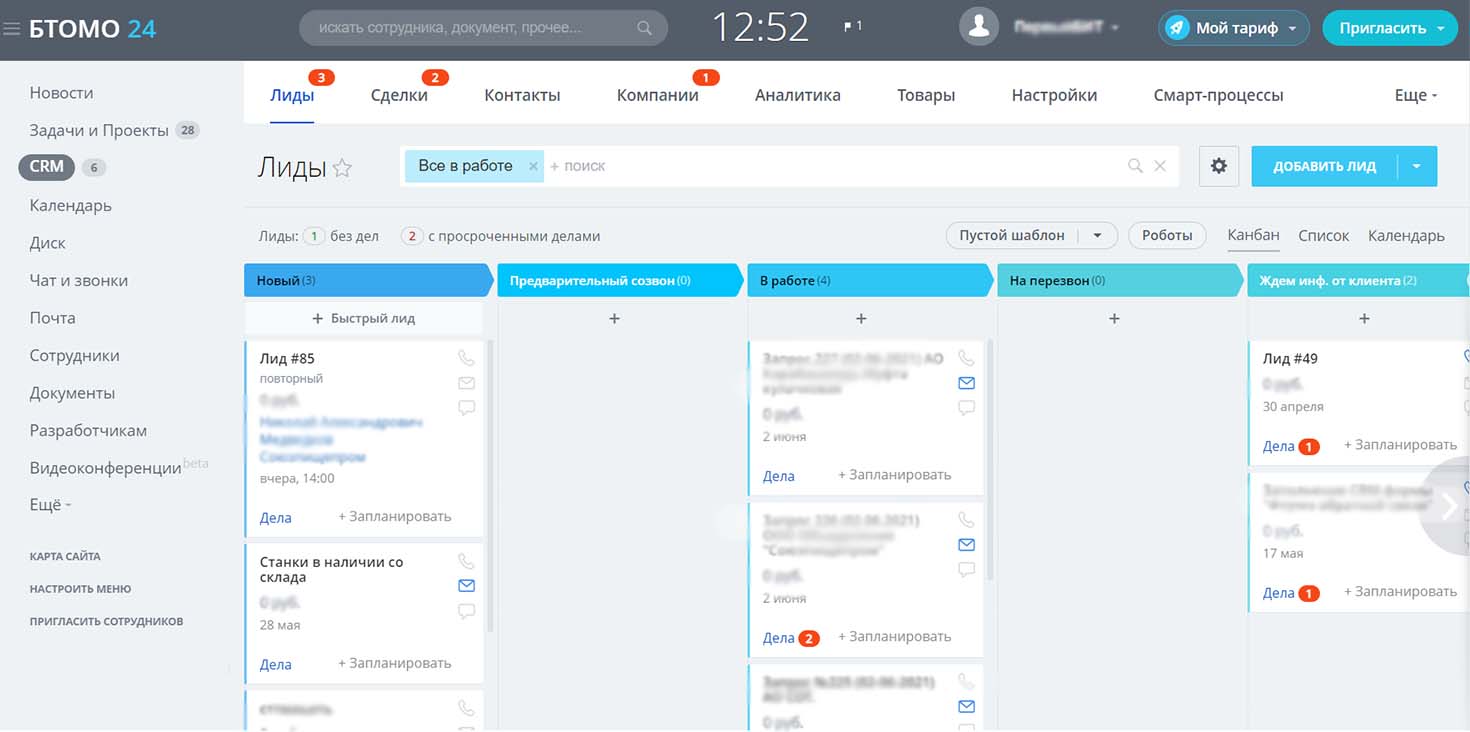Open kanban settings gear icon
This screenshot has width=1470, height=732.
(1218, 166)
